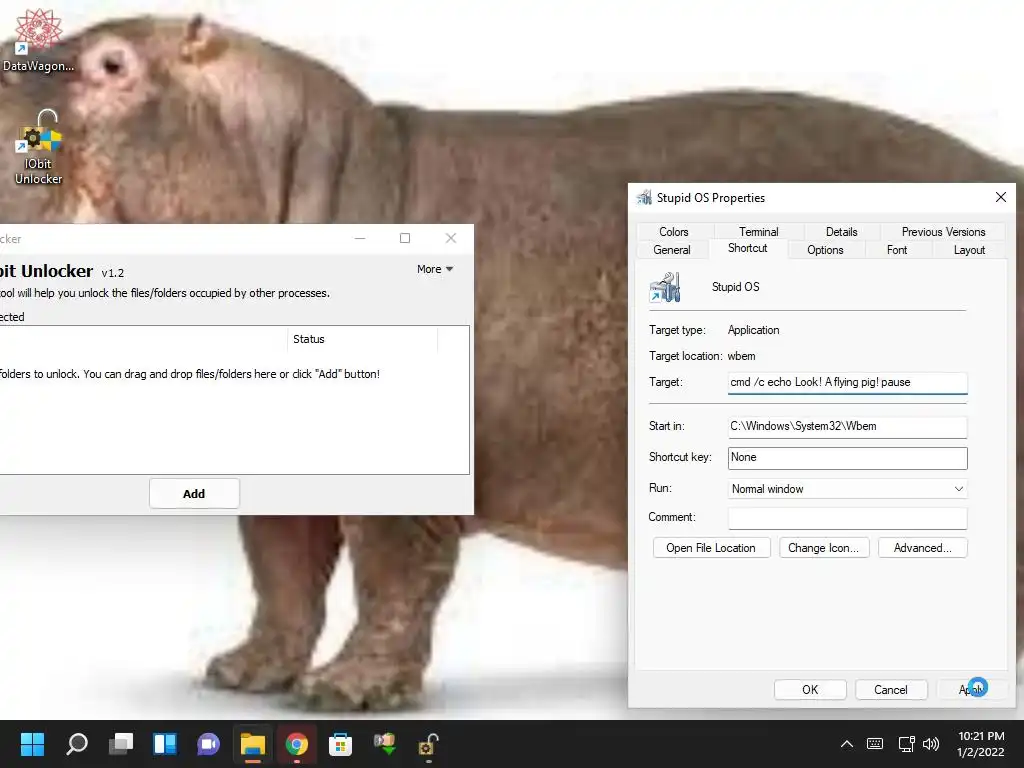Confirm properties with OK

pos(810,690)
